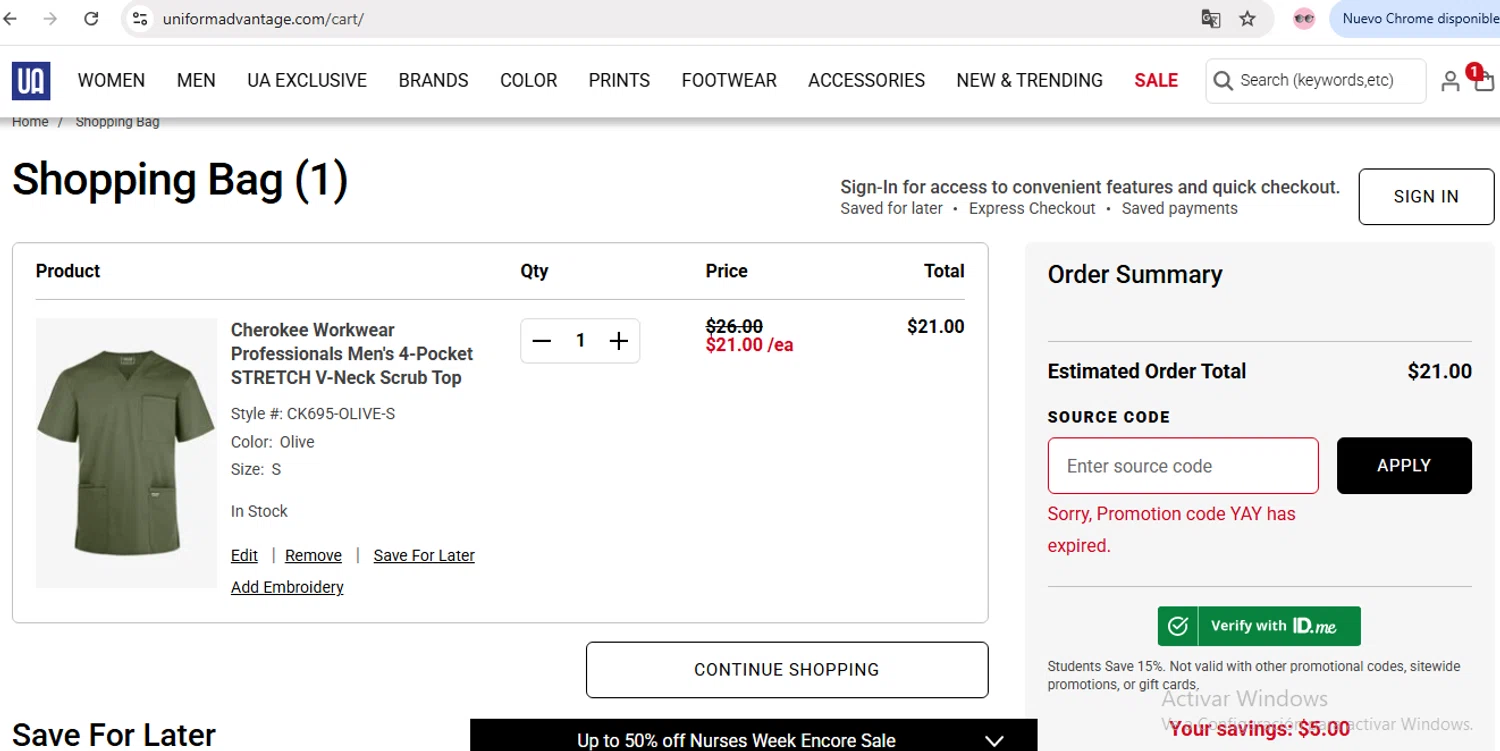The image size is (1500, 751).
Task: Reload the page
Action: coord(91,19)
